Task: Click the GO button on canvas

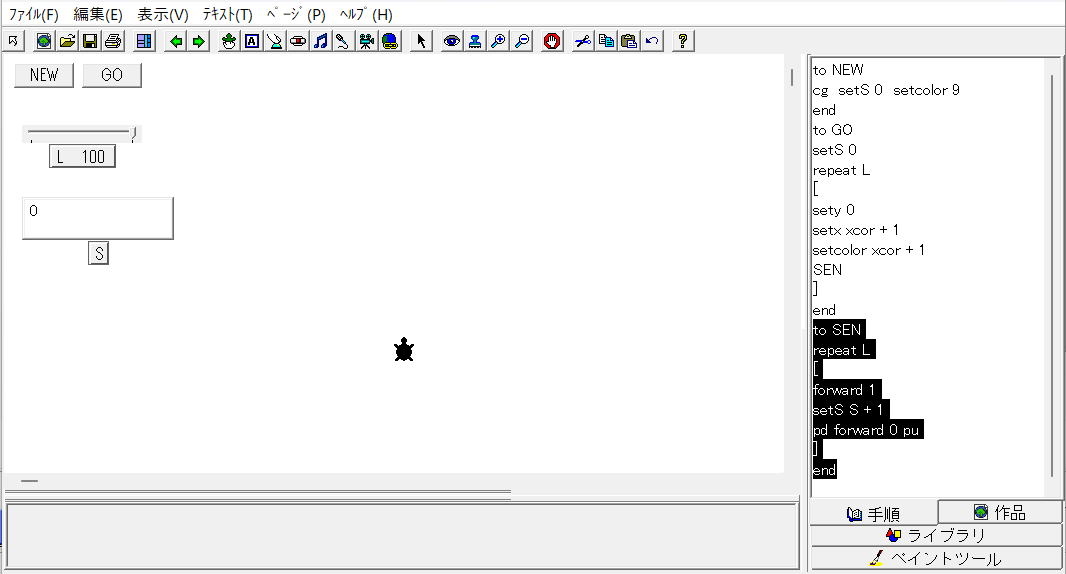Action: pos(112,75)
